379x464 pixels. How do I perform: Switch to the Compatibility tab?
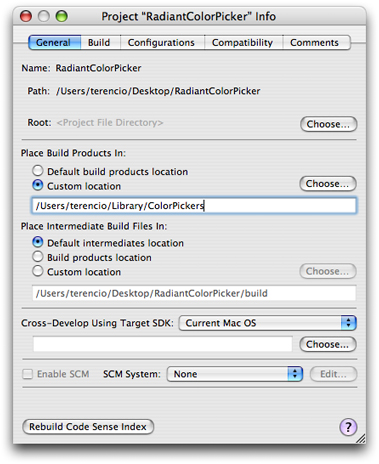[x=243, y=43]
